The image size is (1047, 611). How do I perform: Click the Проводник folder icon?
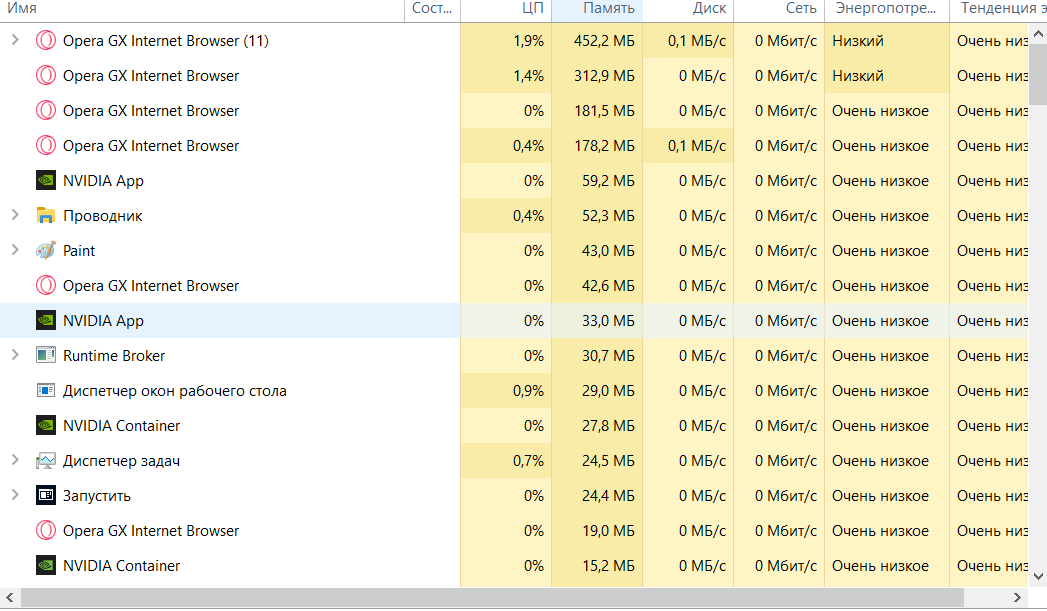pos(45,216)
